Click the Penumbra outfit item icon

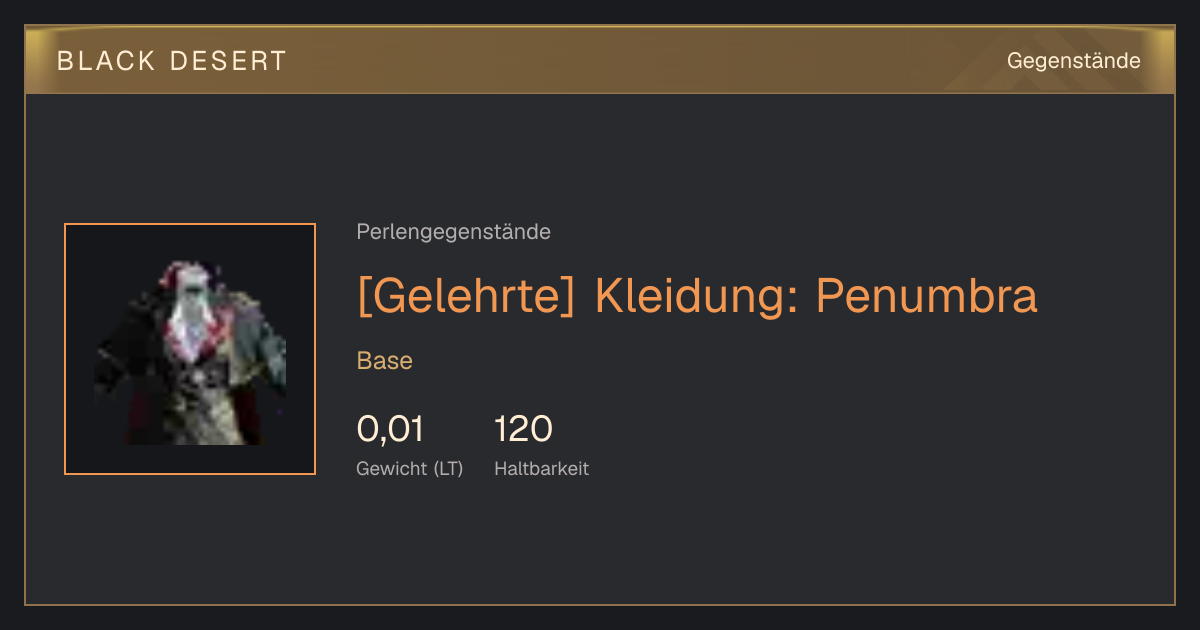pos(190,349)
